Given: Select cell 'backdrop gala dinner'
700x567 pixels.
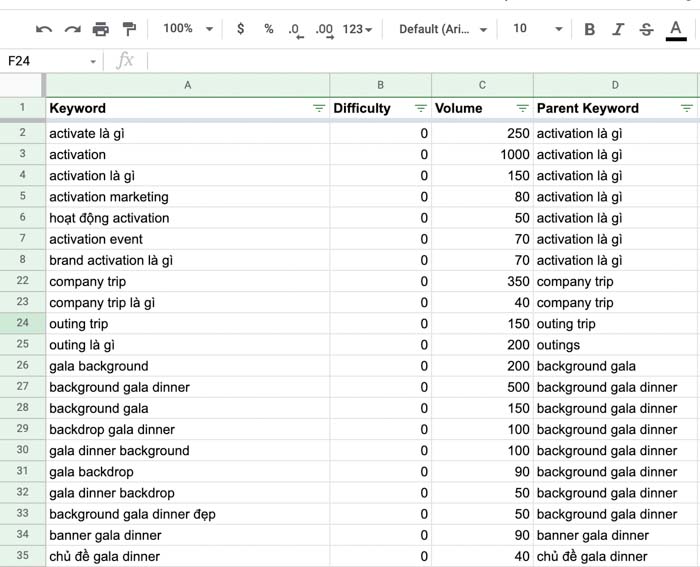Looking at the screenshot, I should [x=188, y=429].
